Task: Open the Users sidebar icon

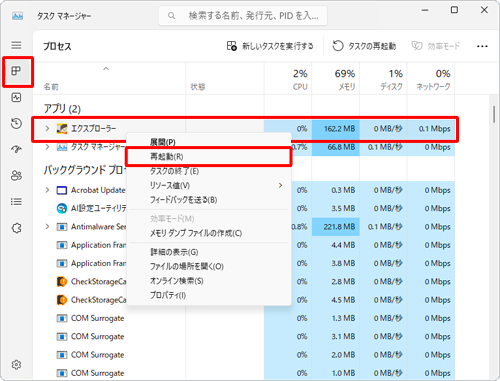Action: pyautogui.click(x=16, y=175)
